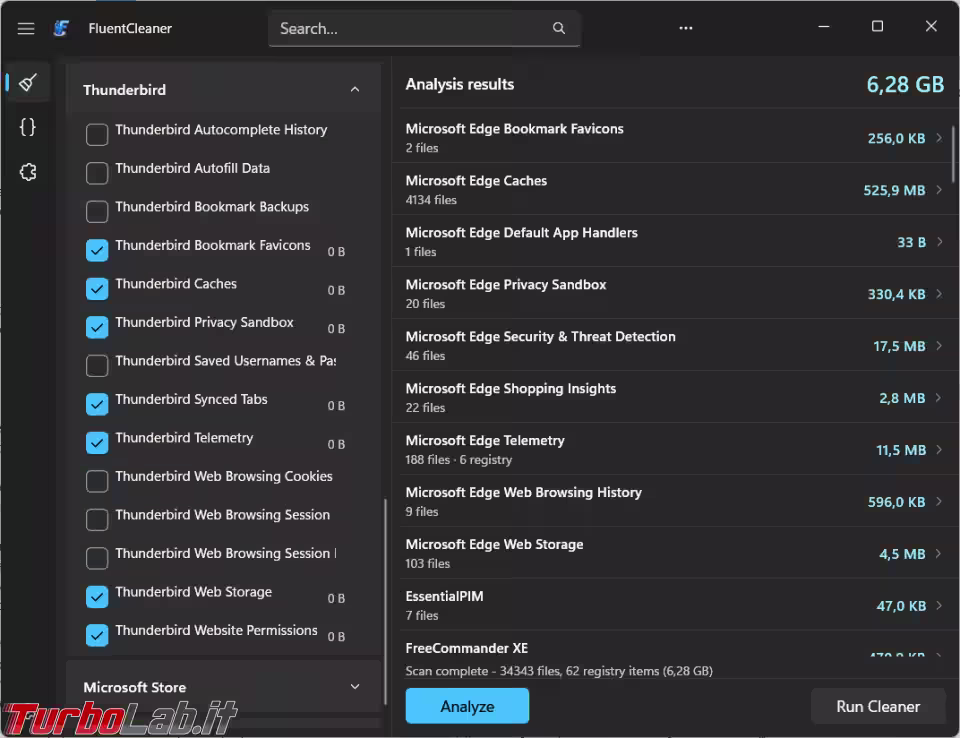Viewport: 960px width, 738px height.
Task: Click the 525,9 MB size value
Action: pos(894,190)
